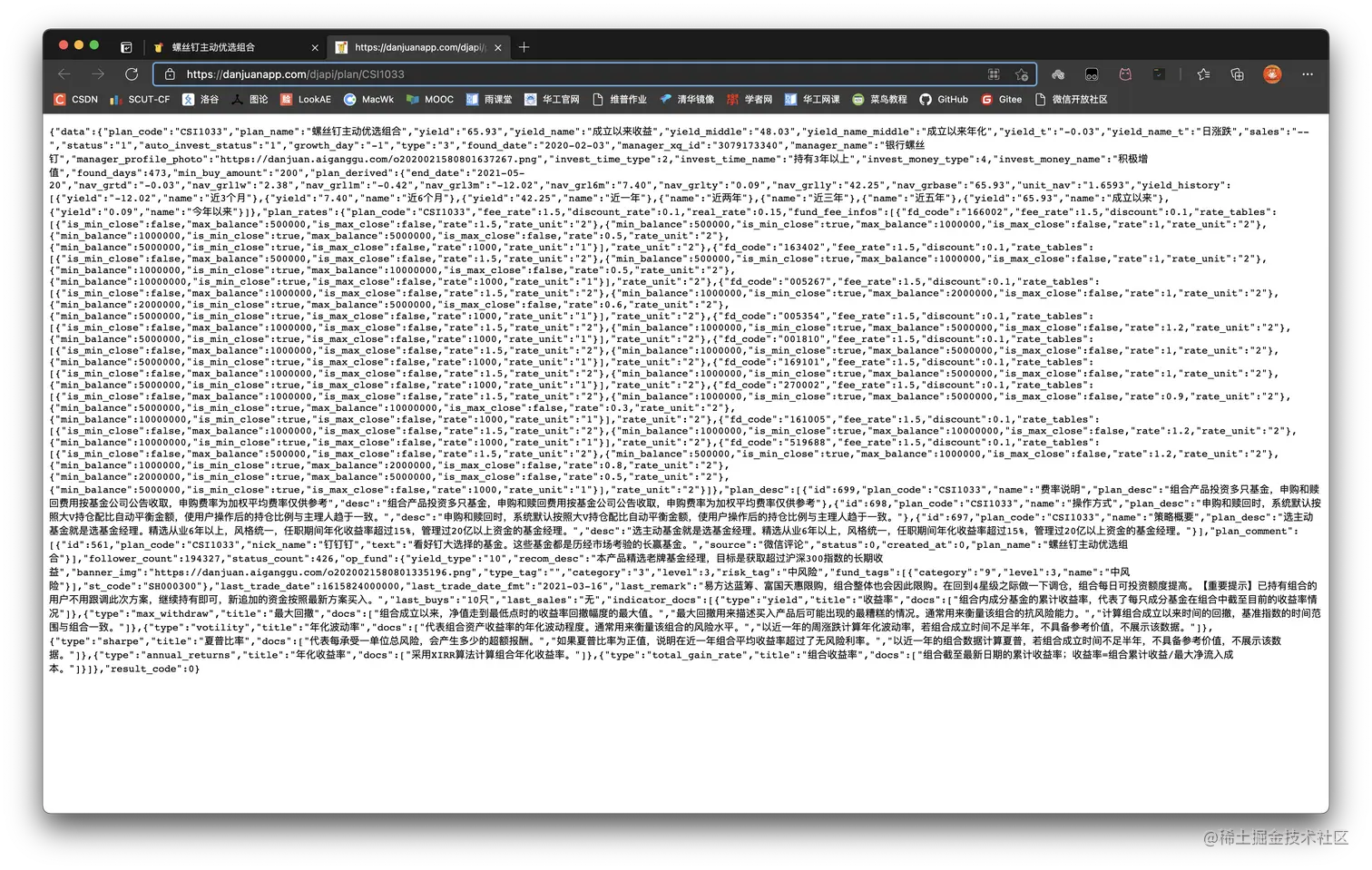Image resolution: width=1372 pixels, height=870 pixels.
Task: Close the danjuanapp.com/djapi tab
Action: point(497,47)
